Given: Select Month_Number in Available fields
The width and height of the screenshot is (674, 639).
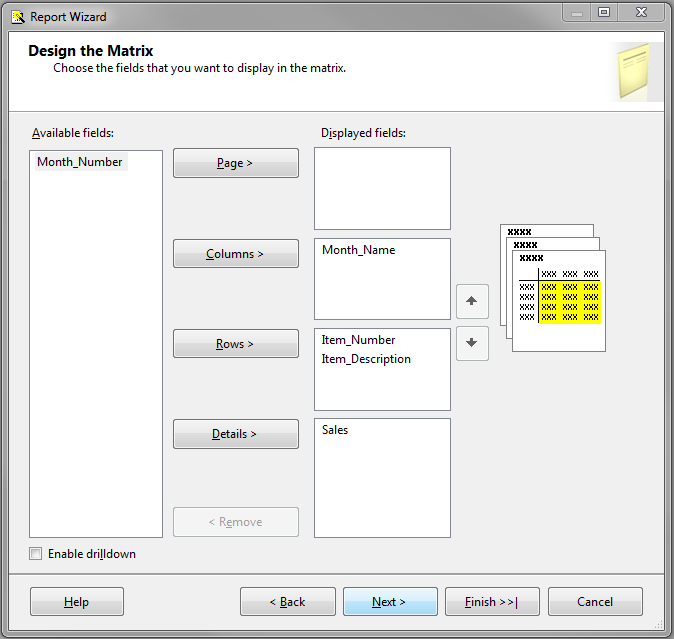Looking at the screenshot, I should pos(80,162).
